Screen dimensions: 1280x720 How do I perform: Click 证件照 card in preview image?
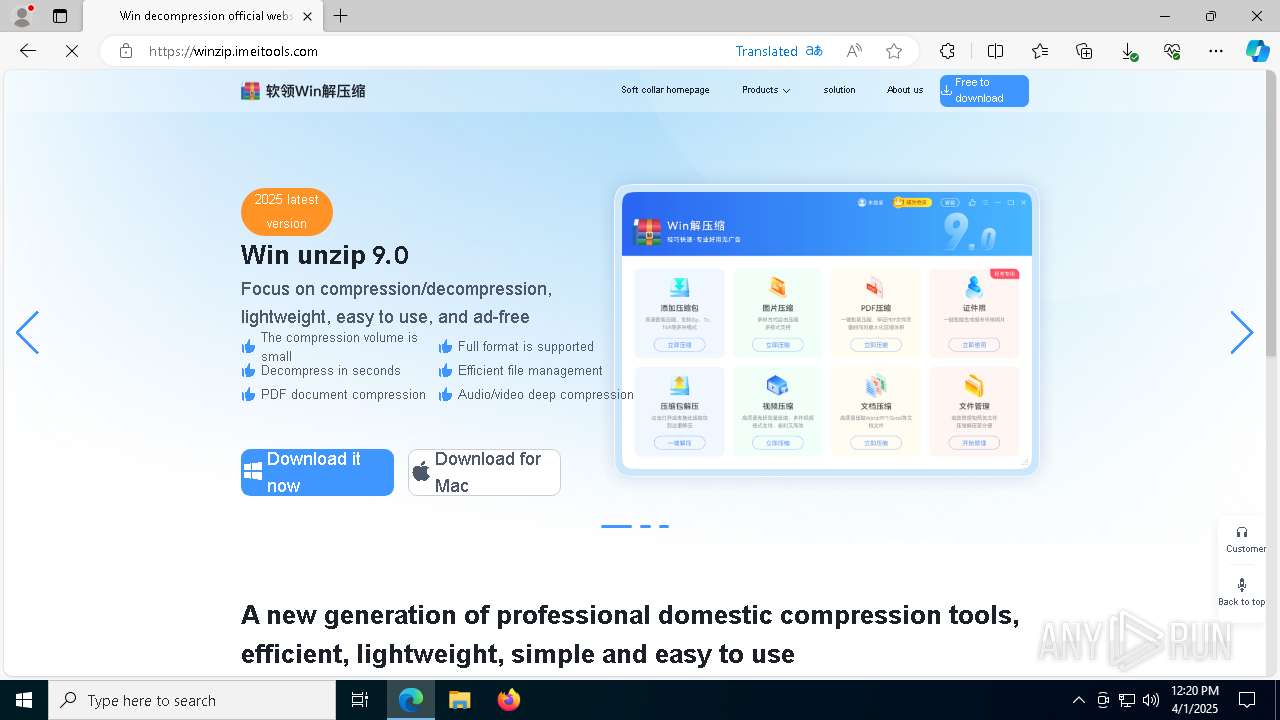tap(973, 313)
